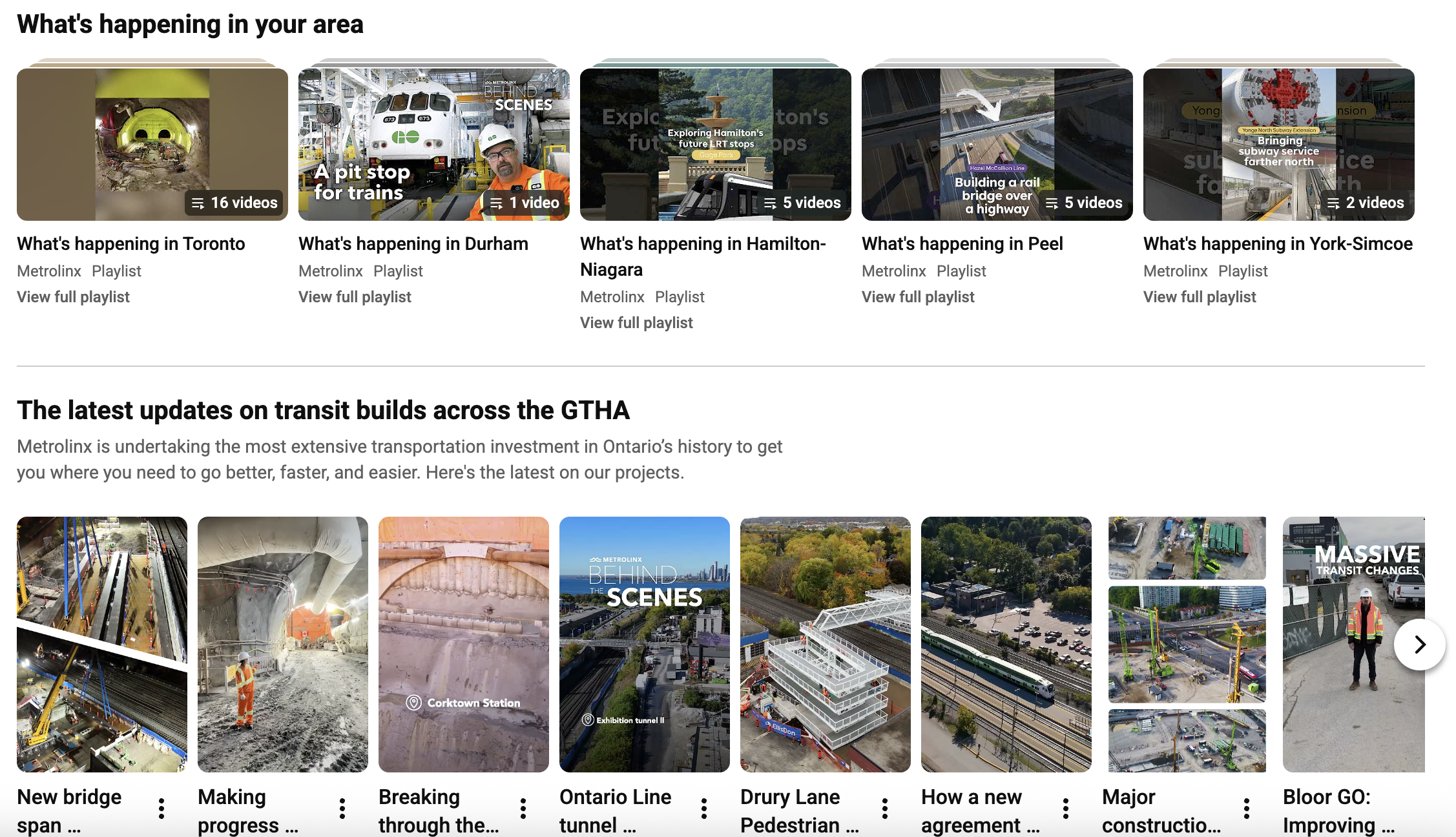The width and height of the screenshot is (1456, 837).
Task: Play the Massive Transit Changes Bloor GO short
Action: (x=1354, y=645)
